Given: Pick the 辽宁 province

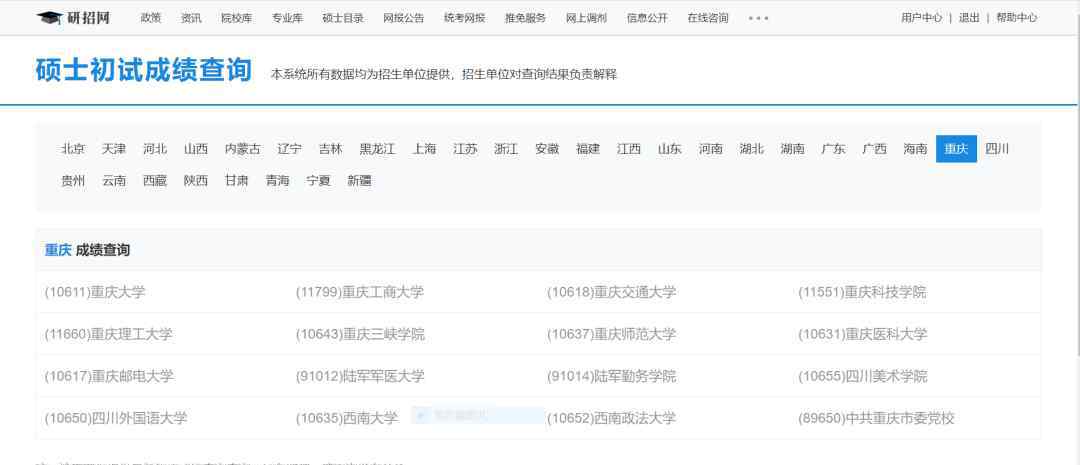Looking at the screenshot, I should pyautogui.click(x=289, y=149).
